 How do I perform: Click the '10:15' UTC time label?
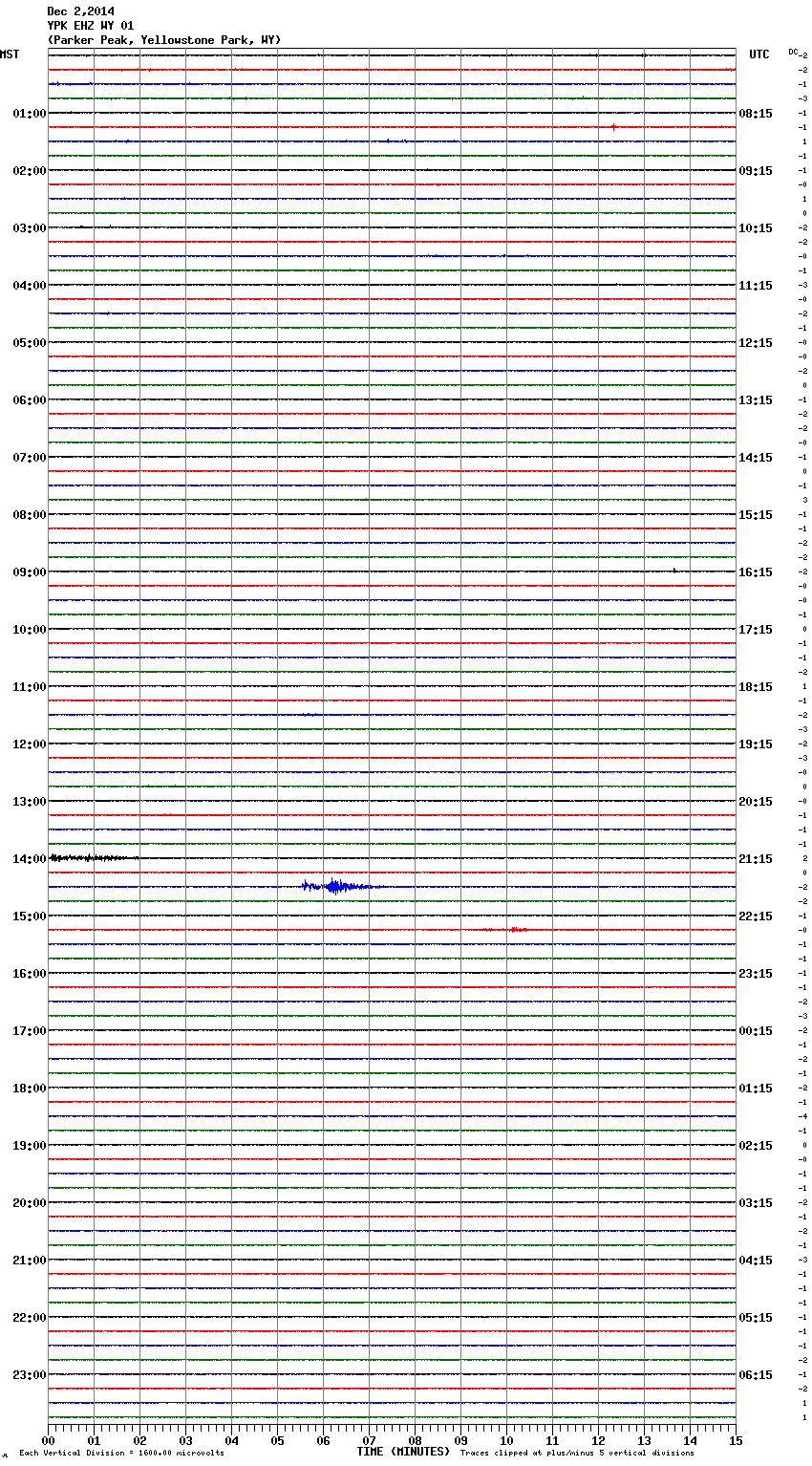click(x=756, y=228)
